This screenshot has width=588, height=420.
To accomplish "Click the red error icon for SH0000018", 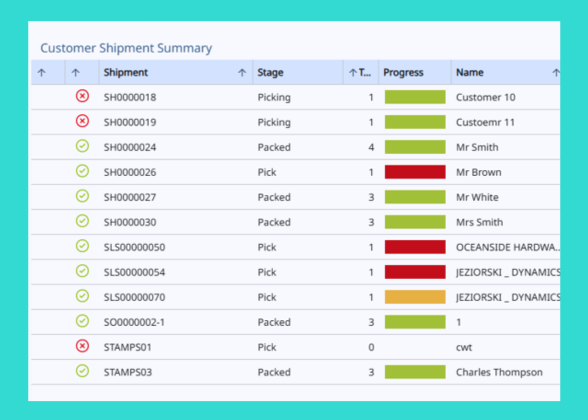I will pos(82,96).
